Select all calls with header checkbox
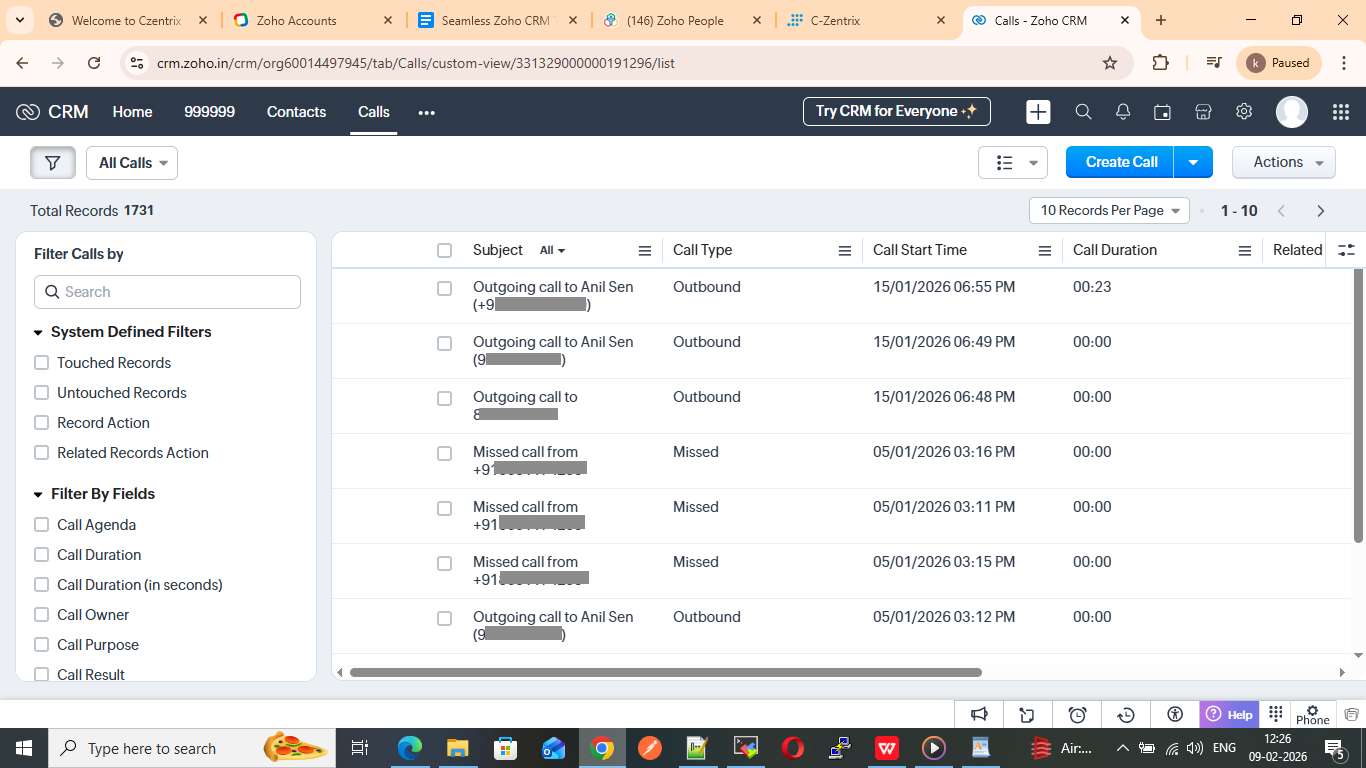Viewport: 1366px width, 768px height. coord(444,251)
